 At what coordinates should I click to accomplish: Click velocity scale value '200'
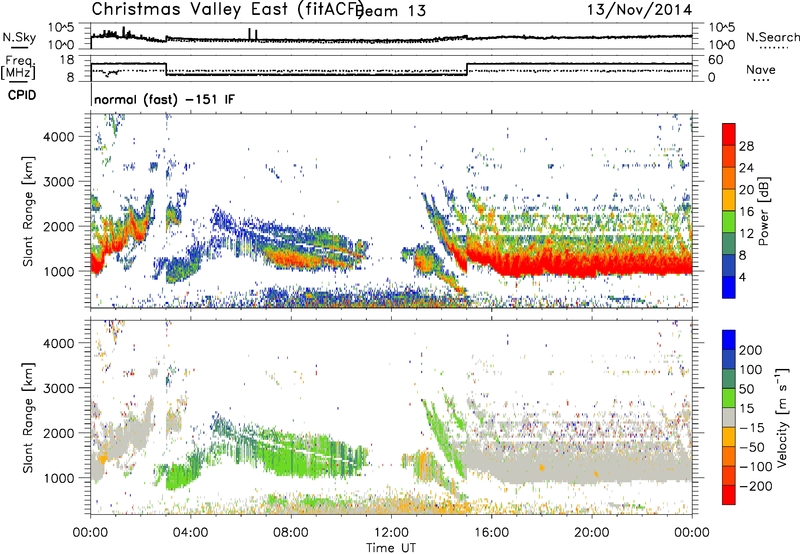[x=751, y=350]
